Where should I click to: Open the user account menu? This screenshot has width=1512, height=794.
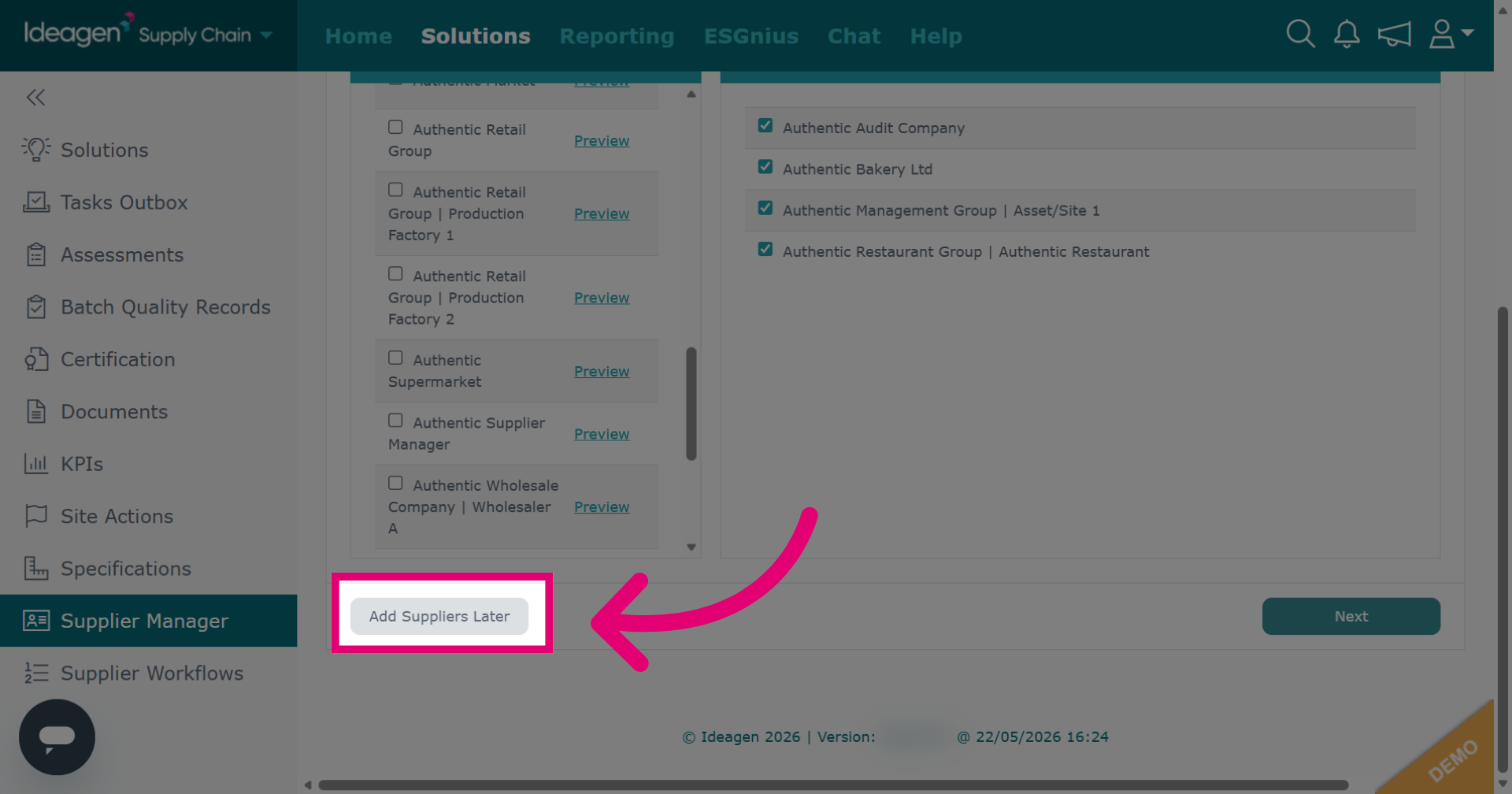point(1451,34)
